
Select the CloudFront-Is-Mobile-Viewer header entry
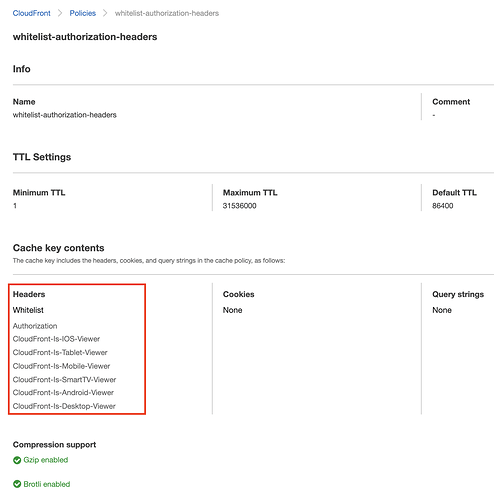coord(61,366)
